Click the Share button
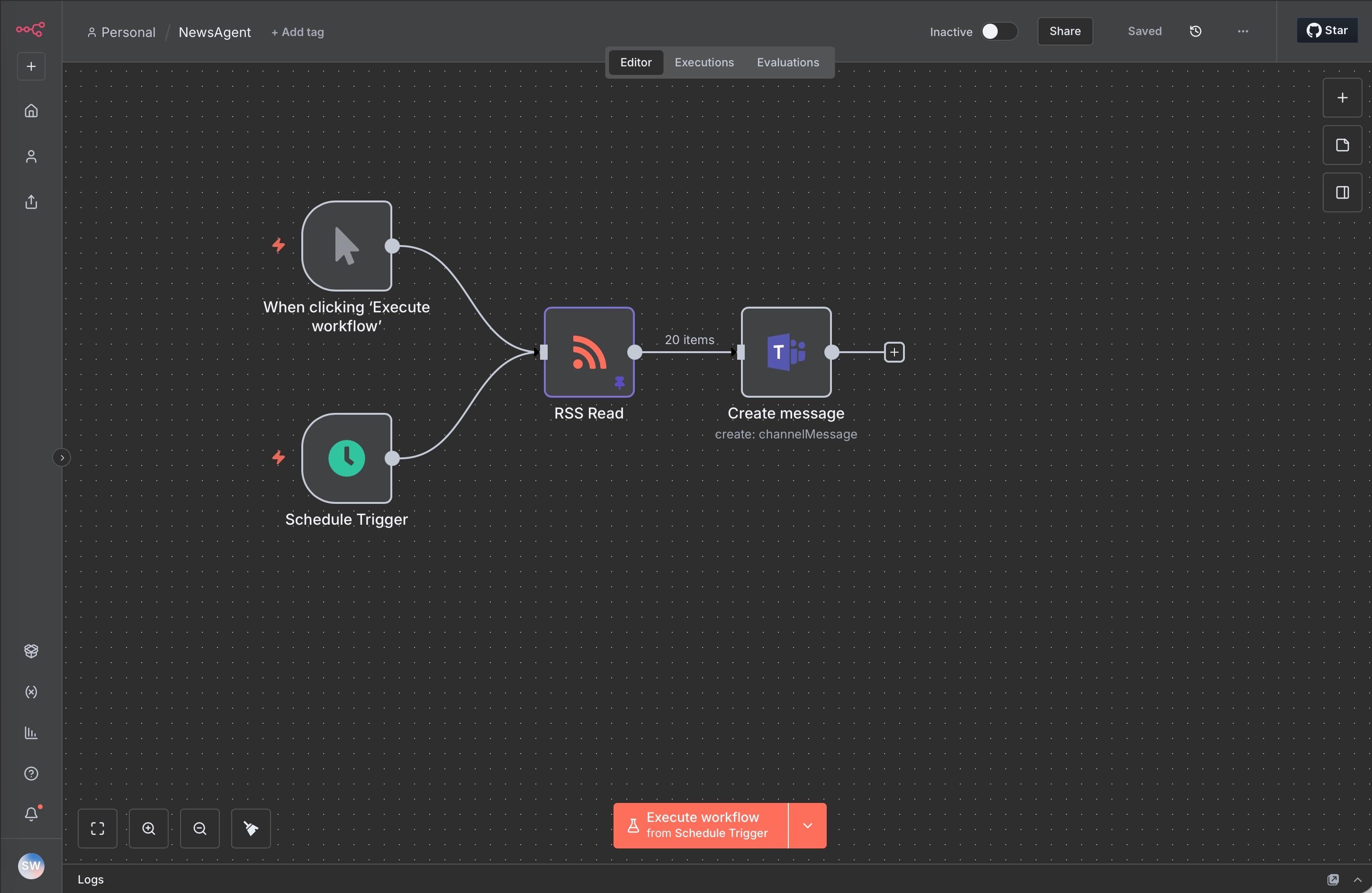The width and height of the screenshot is (1372, 893). point(1064,32)
